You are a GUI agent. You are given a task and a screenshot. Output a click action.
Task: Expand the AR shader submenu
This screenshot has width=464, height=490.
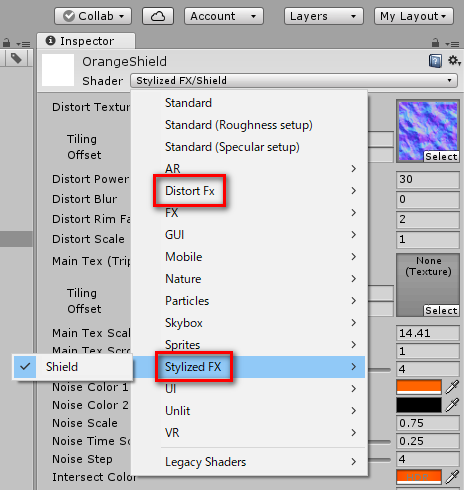tap(249, 169)
